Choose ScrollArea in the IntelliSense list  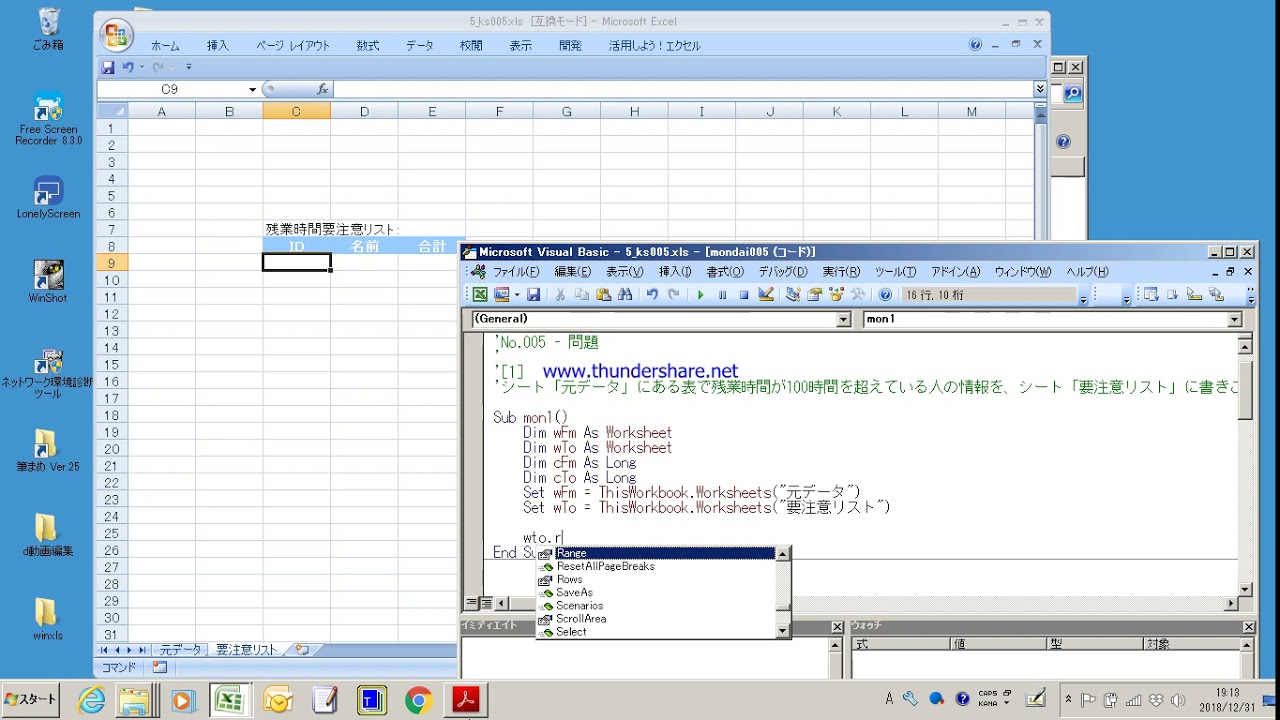(581, 619)
